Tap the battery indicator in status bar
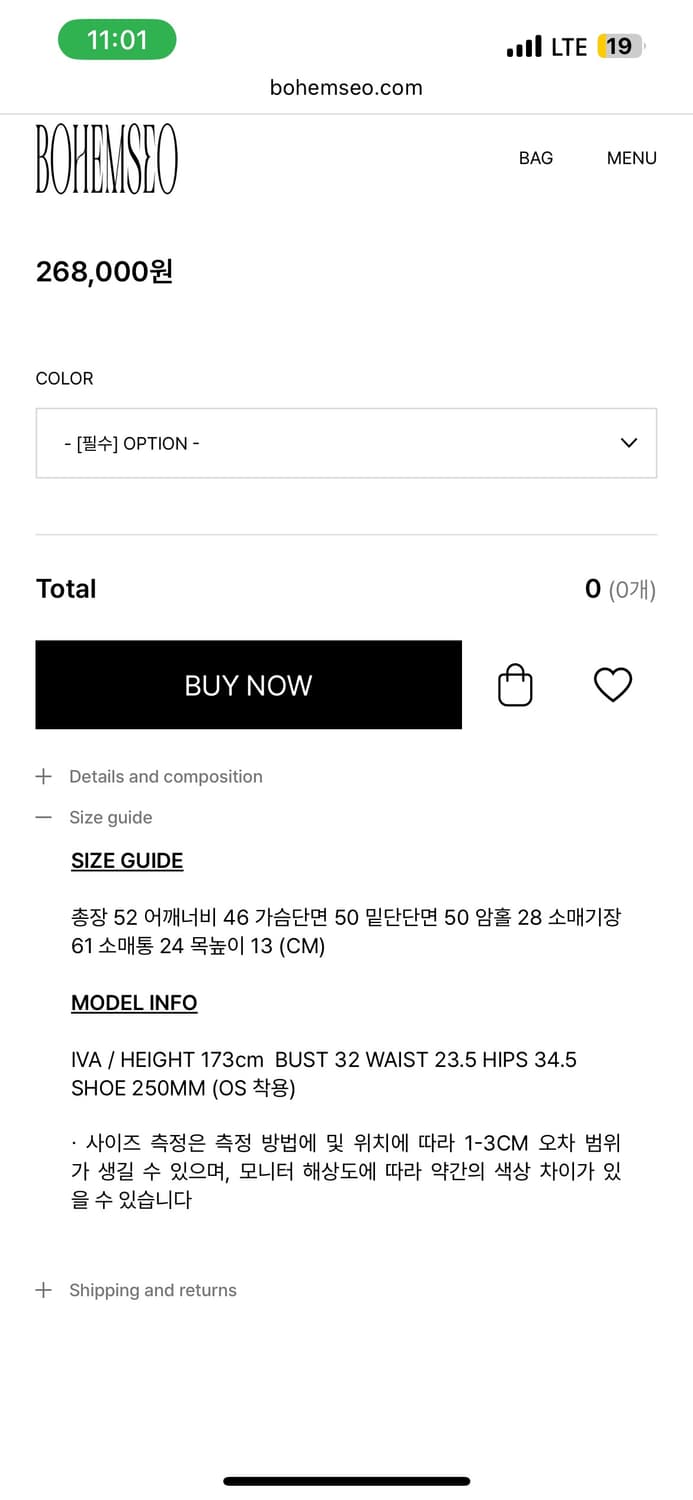 pos(620,46)
